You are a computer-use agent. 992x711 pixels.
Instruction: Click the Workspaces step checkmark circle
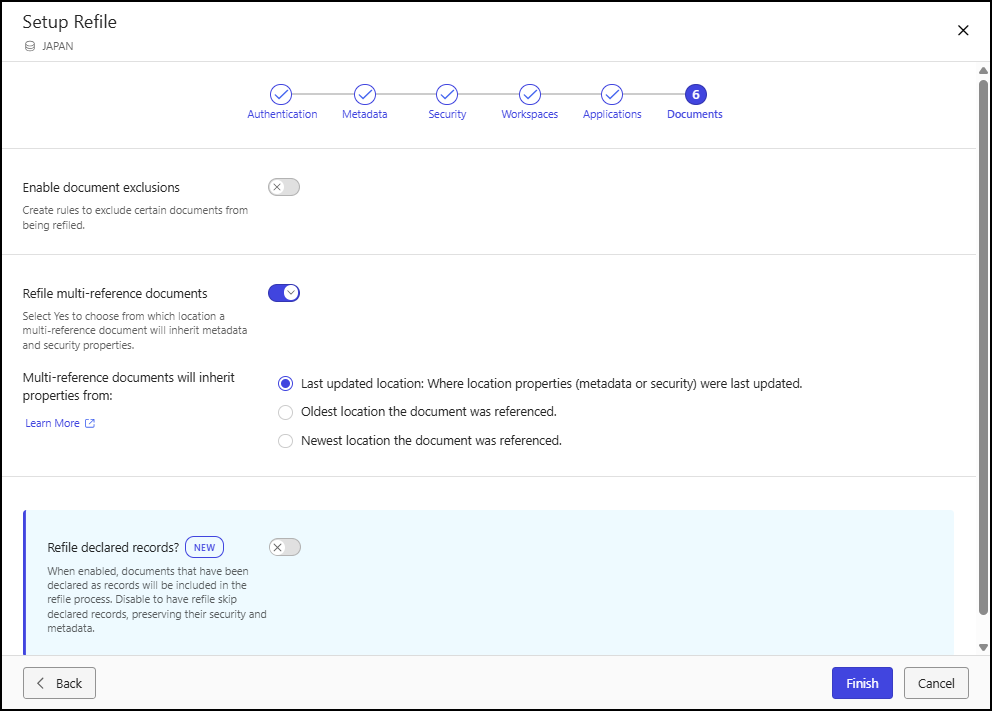point(530,94)
